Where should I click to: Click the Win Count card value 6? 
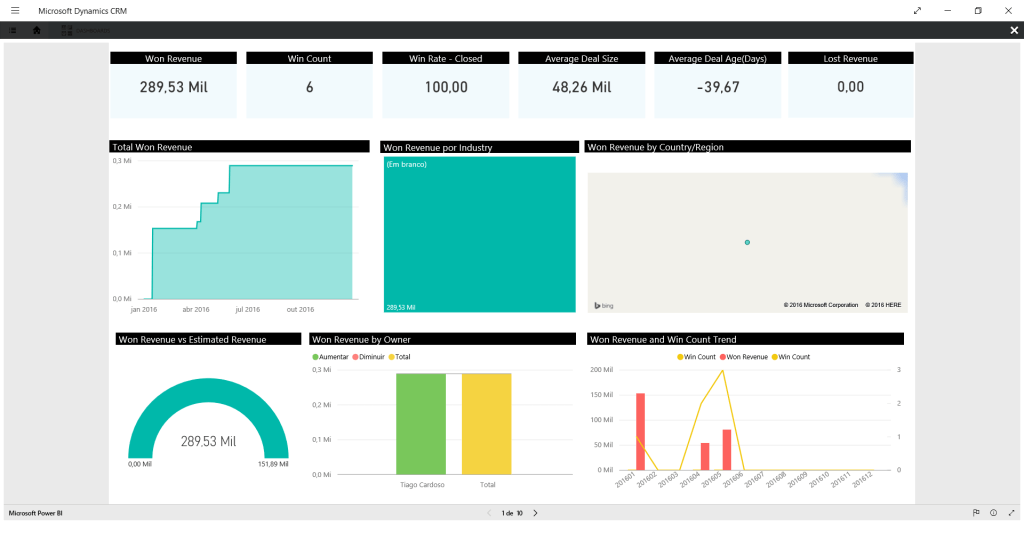click(x=310, y=87)
